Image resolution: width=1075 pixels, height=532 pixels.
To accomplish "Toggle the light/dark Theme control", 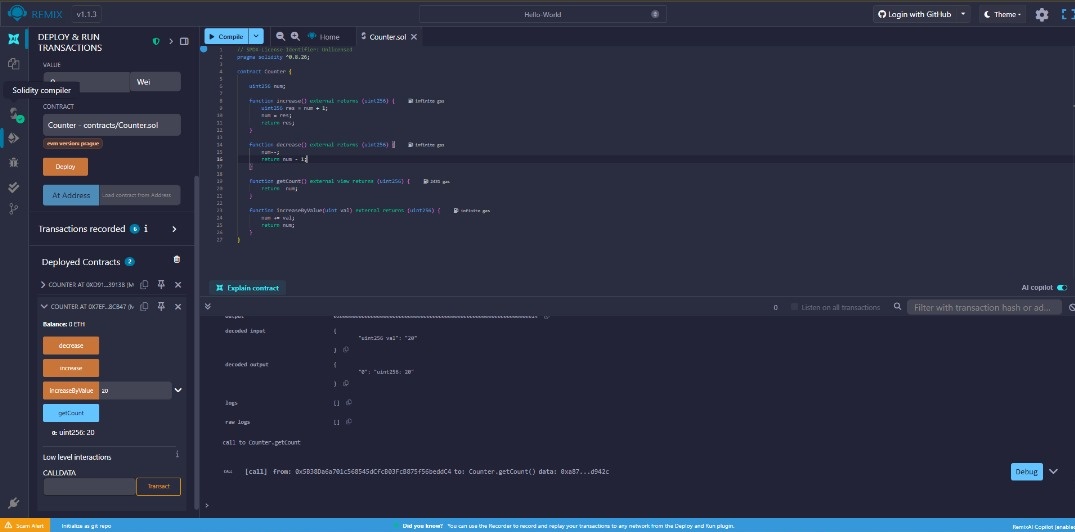I will 1002,14.
